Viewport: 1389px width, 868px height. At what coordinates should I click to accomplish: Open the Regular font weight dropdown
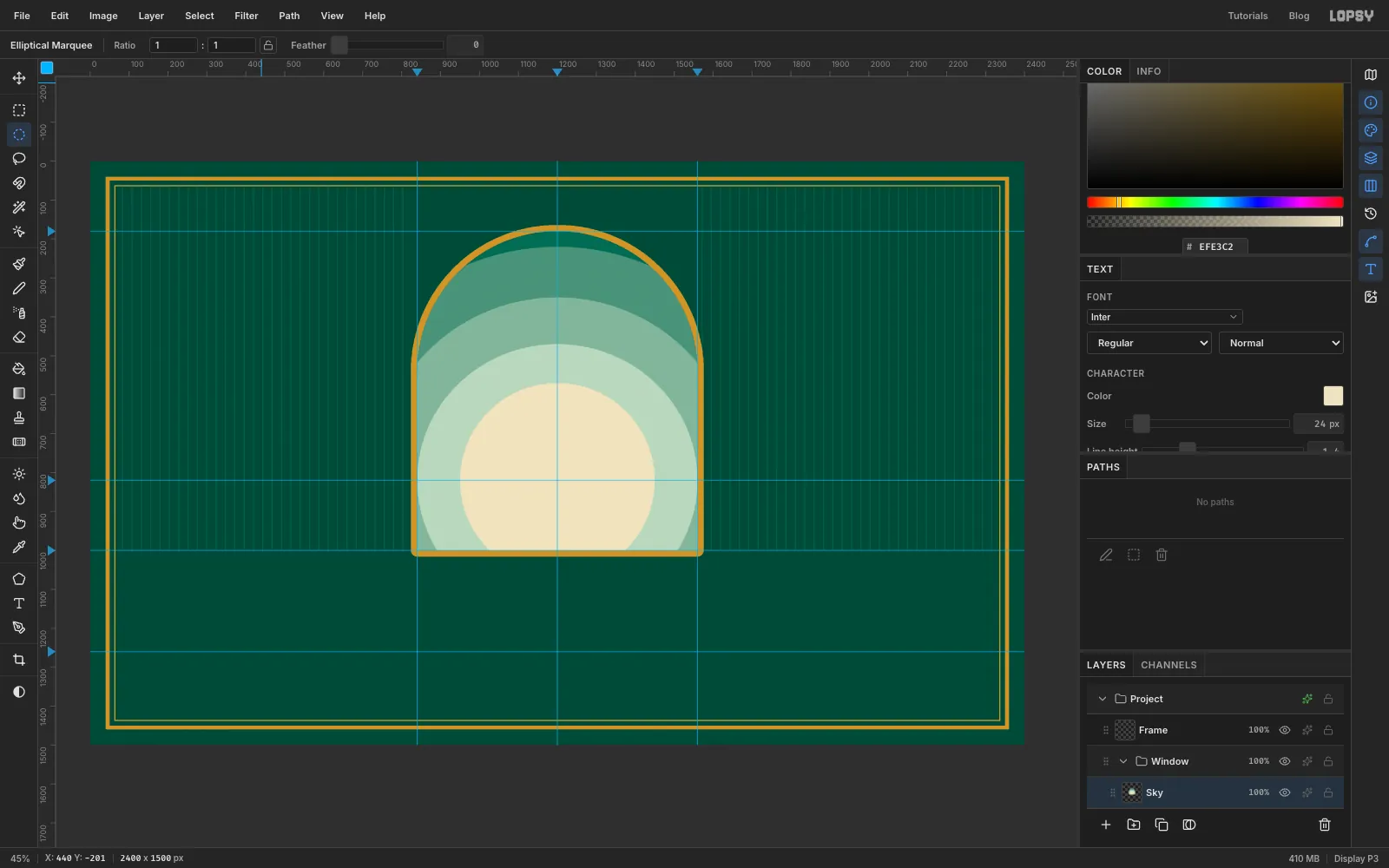[1149, 343]
